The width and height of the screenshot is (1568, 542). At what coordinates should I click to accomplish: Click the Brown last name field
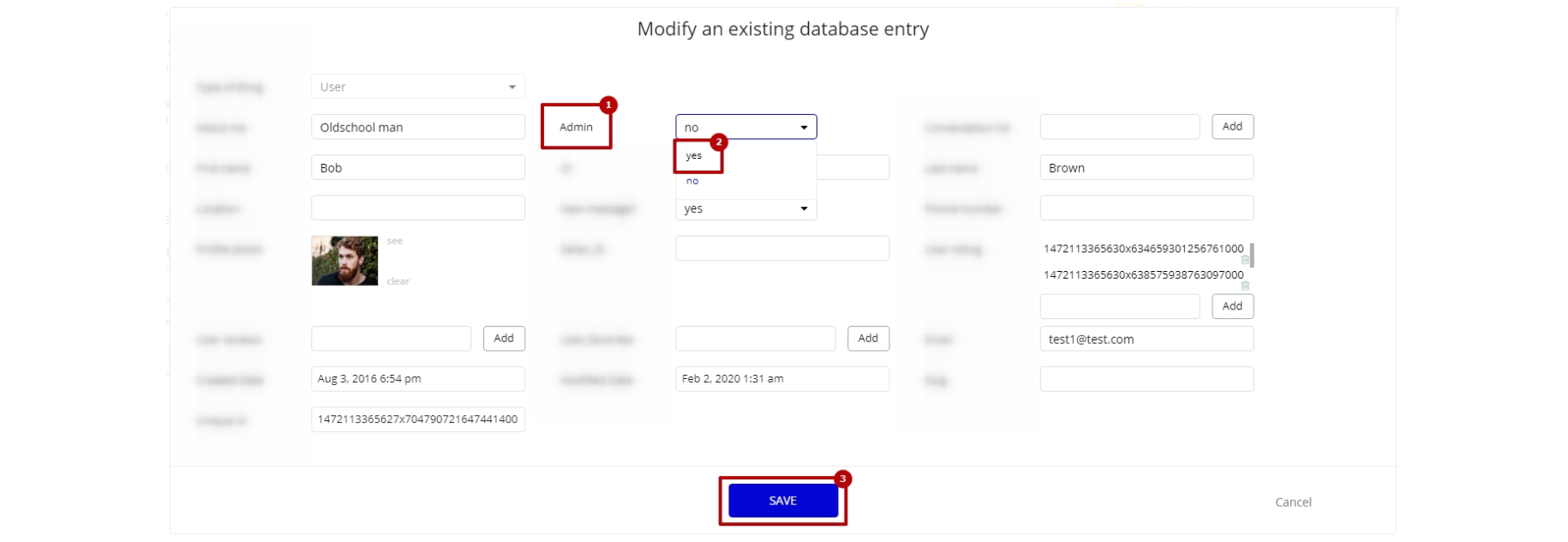click(1146, 167)
